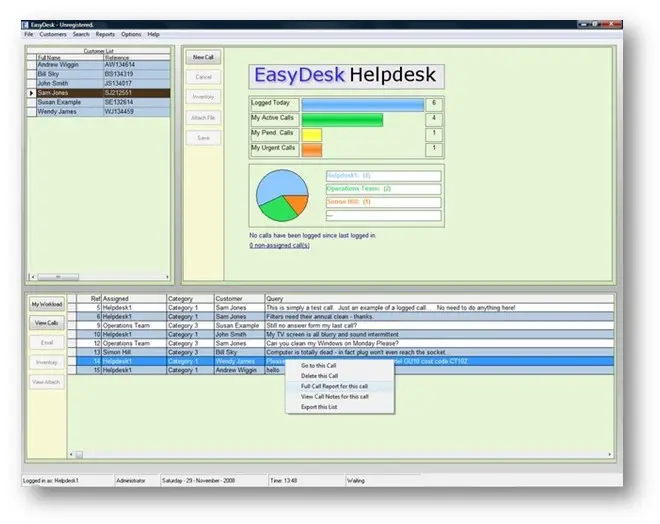
Task: Open the 0 non-assigned call(s) link
Action: pos(279,245)
